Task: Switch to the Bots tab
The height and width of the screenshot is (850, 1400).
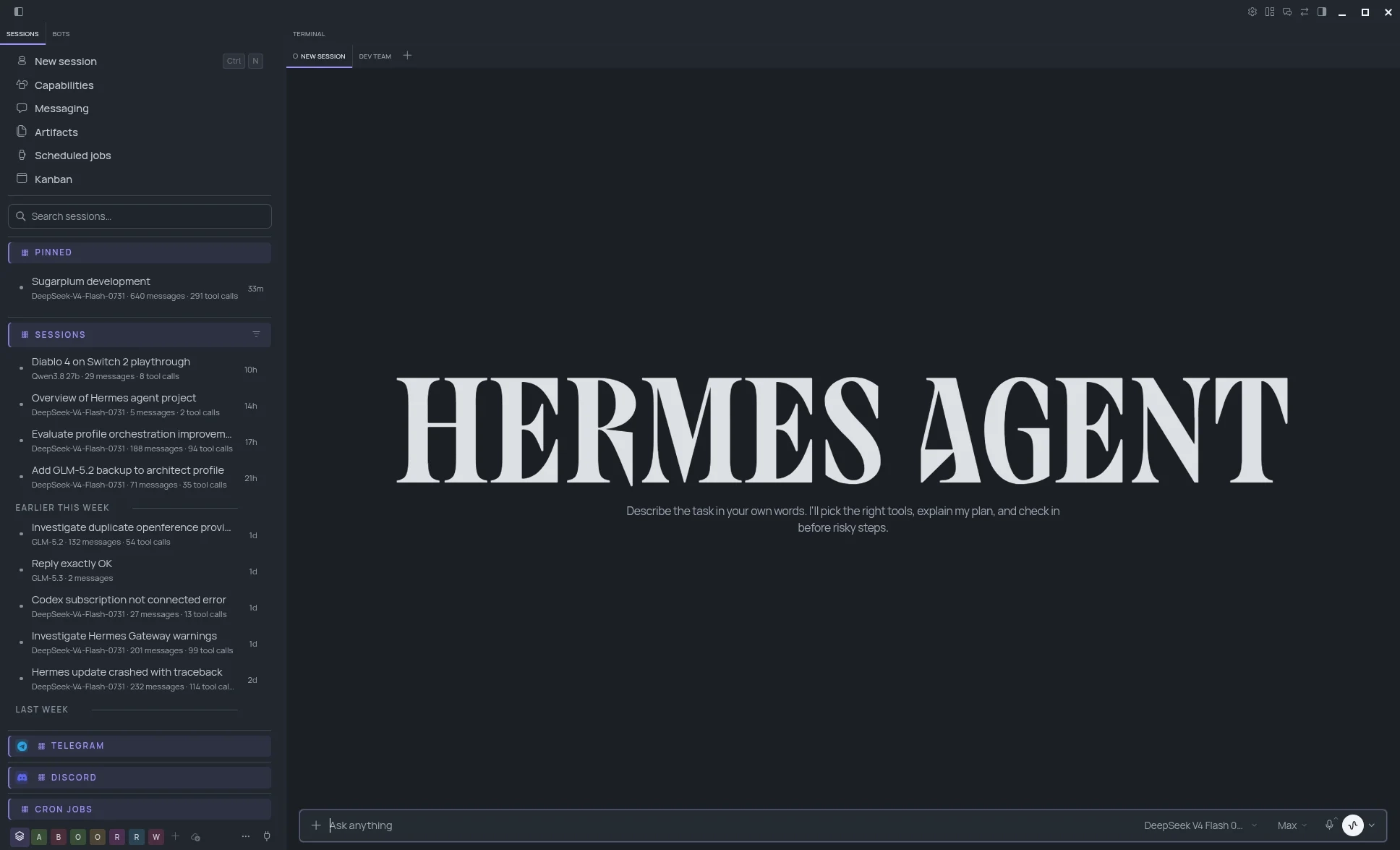Action: click(61, 34)
